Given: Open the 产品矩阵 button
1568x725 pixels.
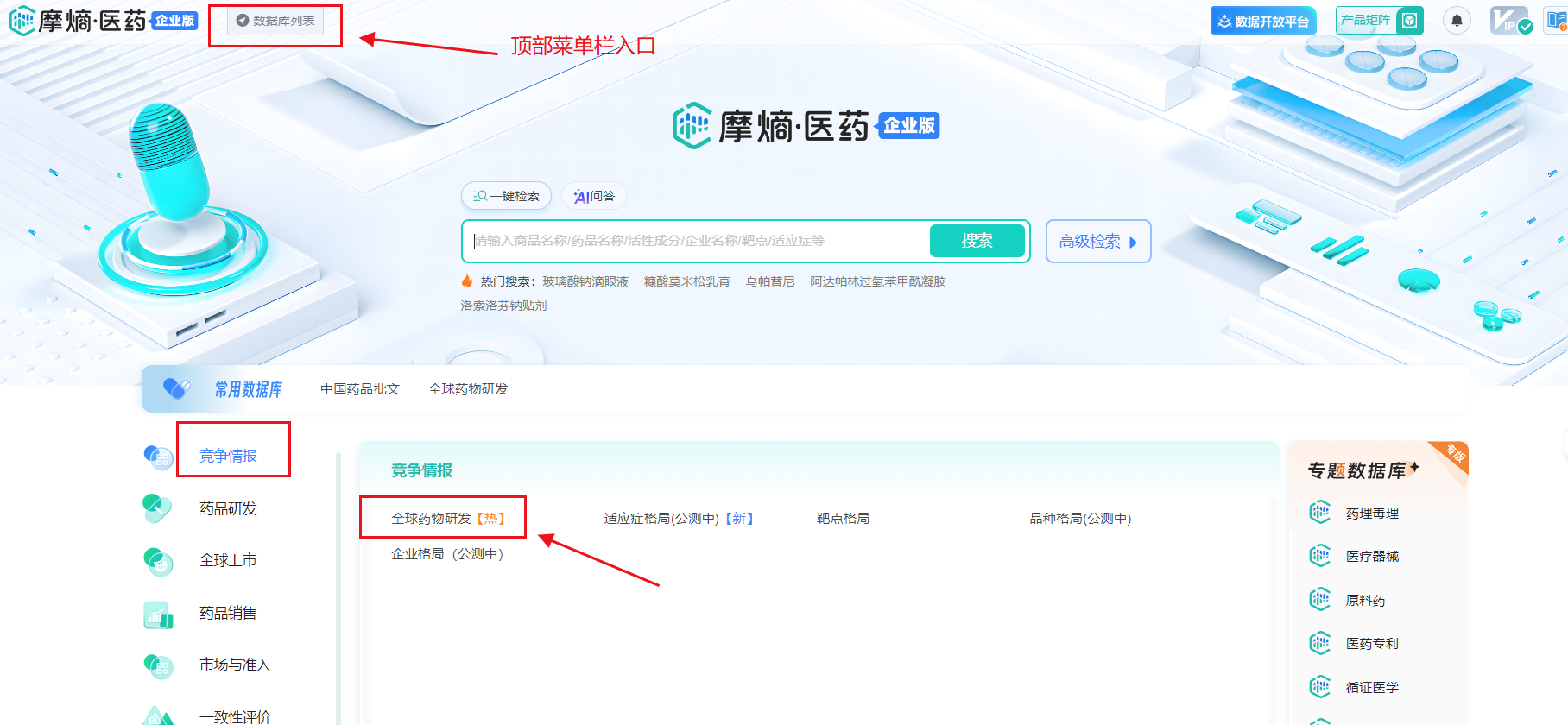Looking at the screenshot, I should (1379, 20).
